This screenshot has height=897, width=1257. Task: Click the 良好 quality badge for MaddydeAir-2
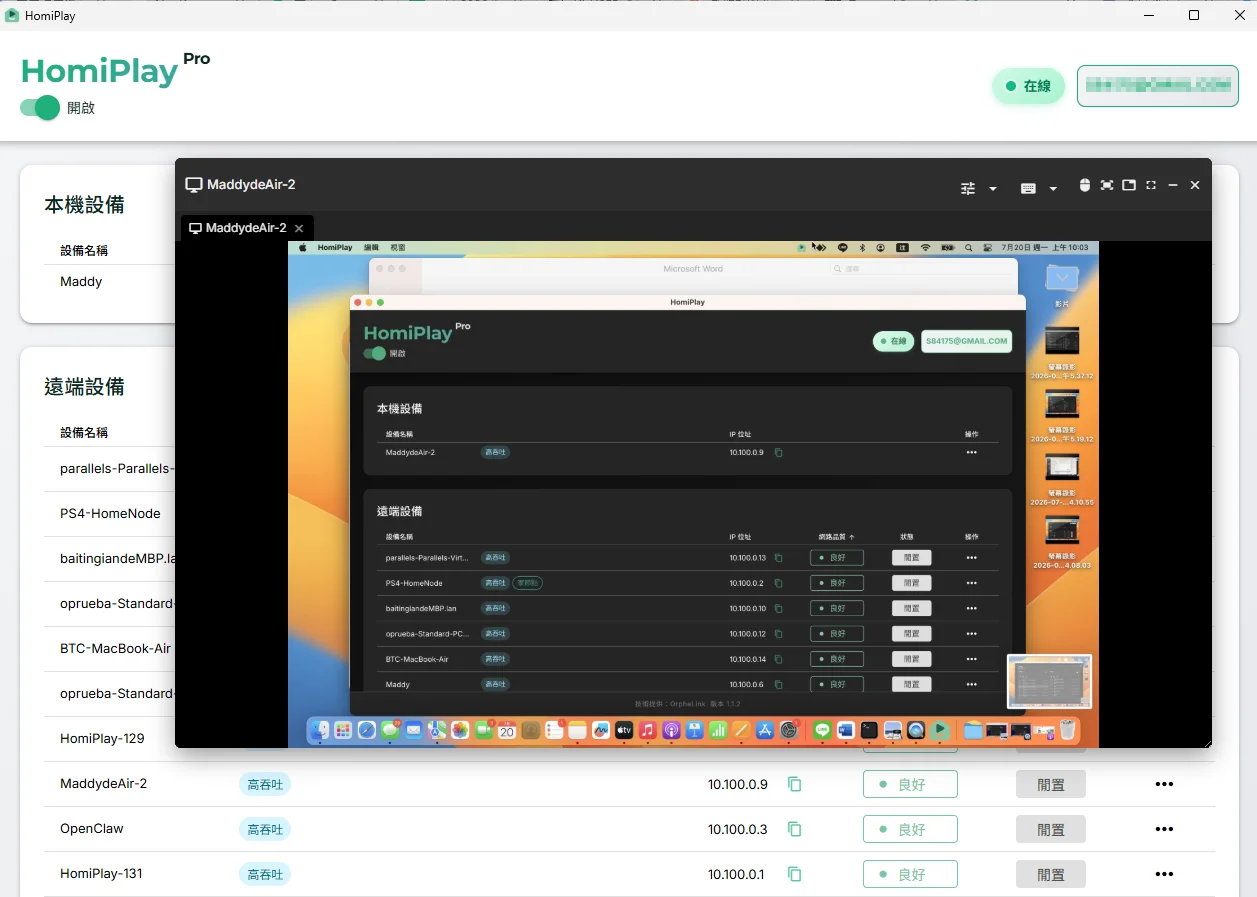910,784
